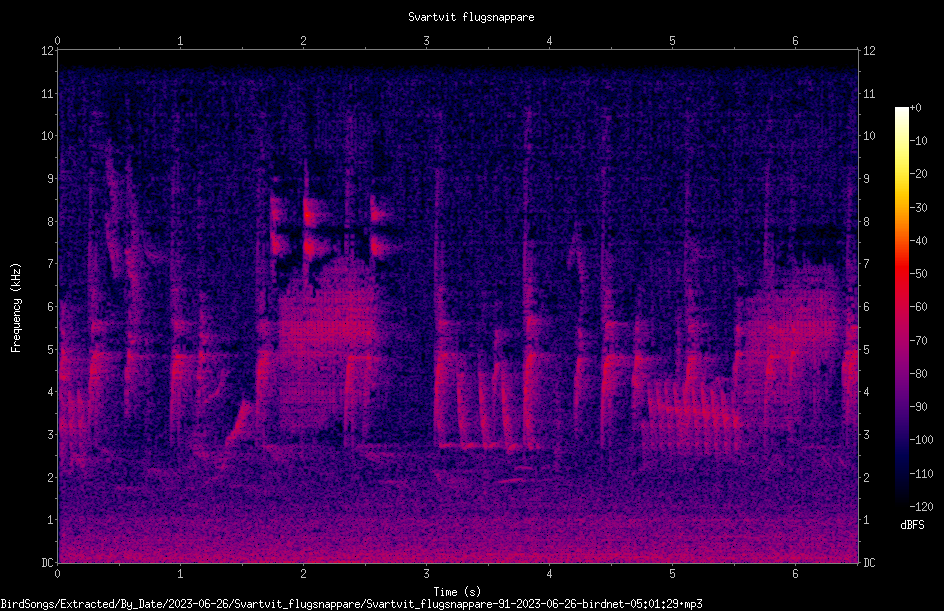Click the '1' tick on top time axis
This screenshot has width=944, height=611.
(x=180, y=41)
